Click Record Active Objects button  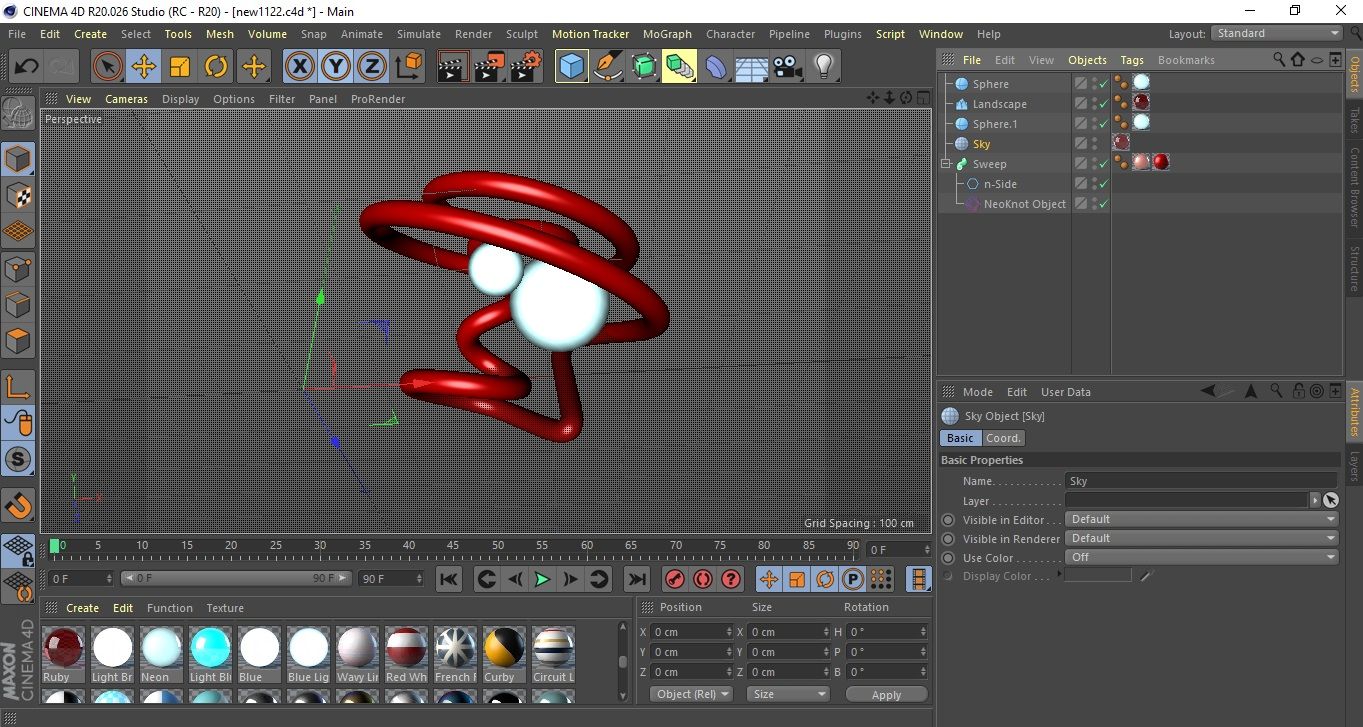tap(675, 579)
